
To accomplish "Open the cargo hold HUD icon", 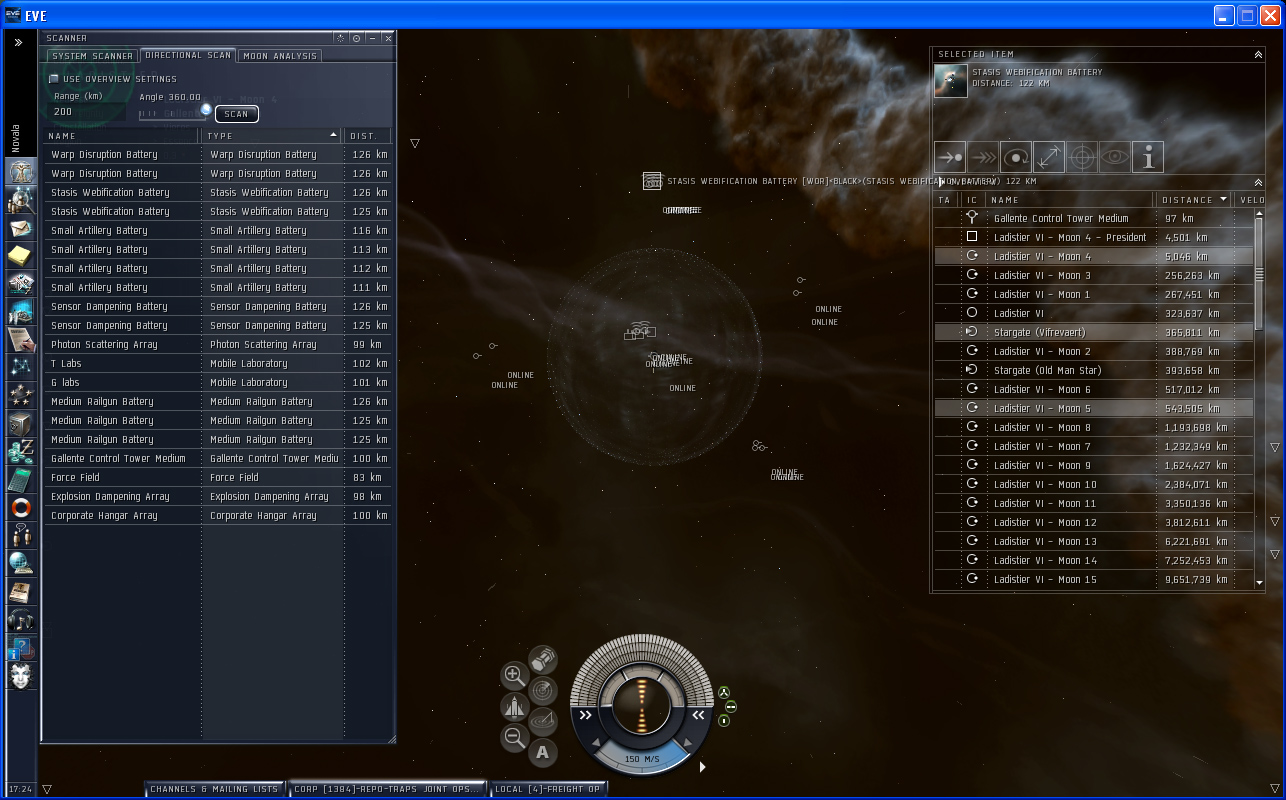I will coord(542,659).
